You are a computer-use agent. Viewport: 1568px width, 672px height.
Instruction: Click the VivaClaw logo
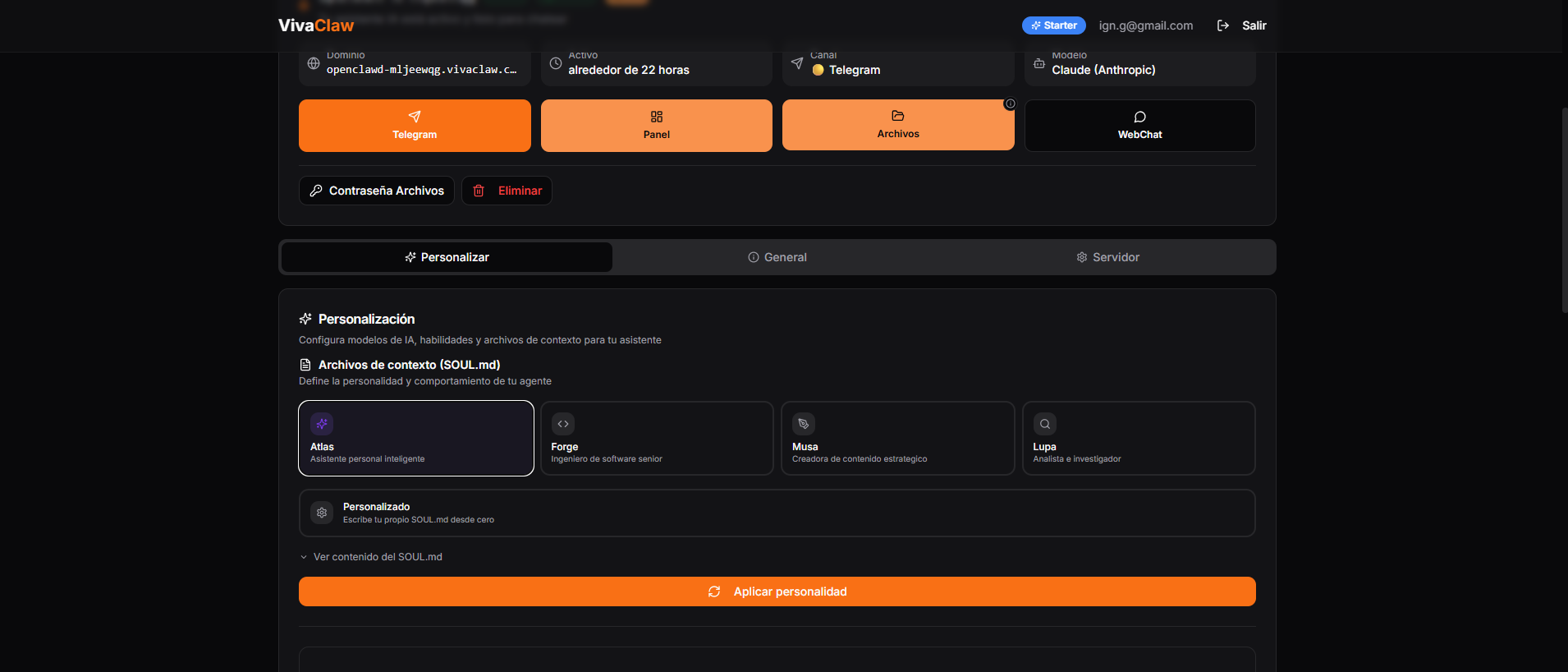(316, 25)
